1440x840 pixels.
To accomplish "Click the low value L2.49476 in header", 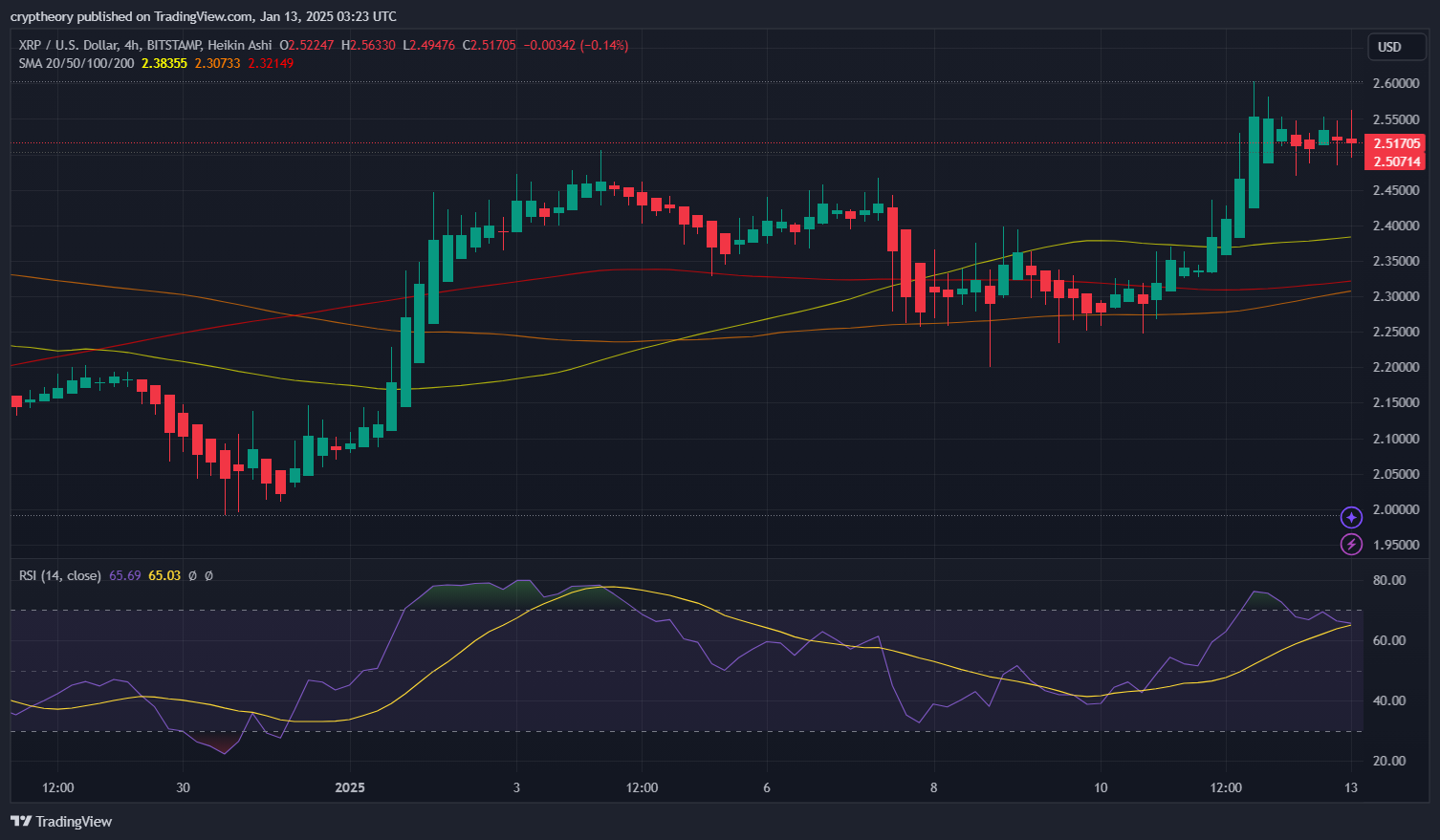I will click(428, 45).
